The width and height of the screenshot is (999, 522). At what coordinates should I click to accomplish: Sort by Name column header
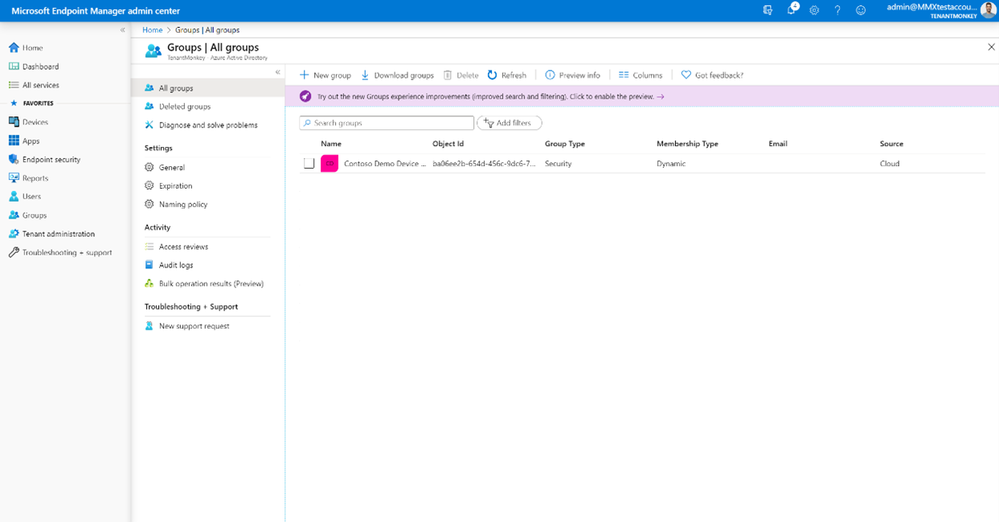click(331, 144)
